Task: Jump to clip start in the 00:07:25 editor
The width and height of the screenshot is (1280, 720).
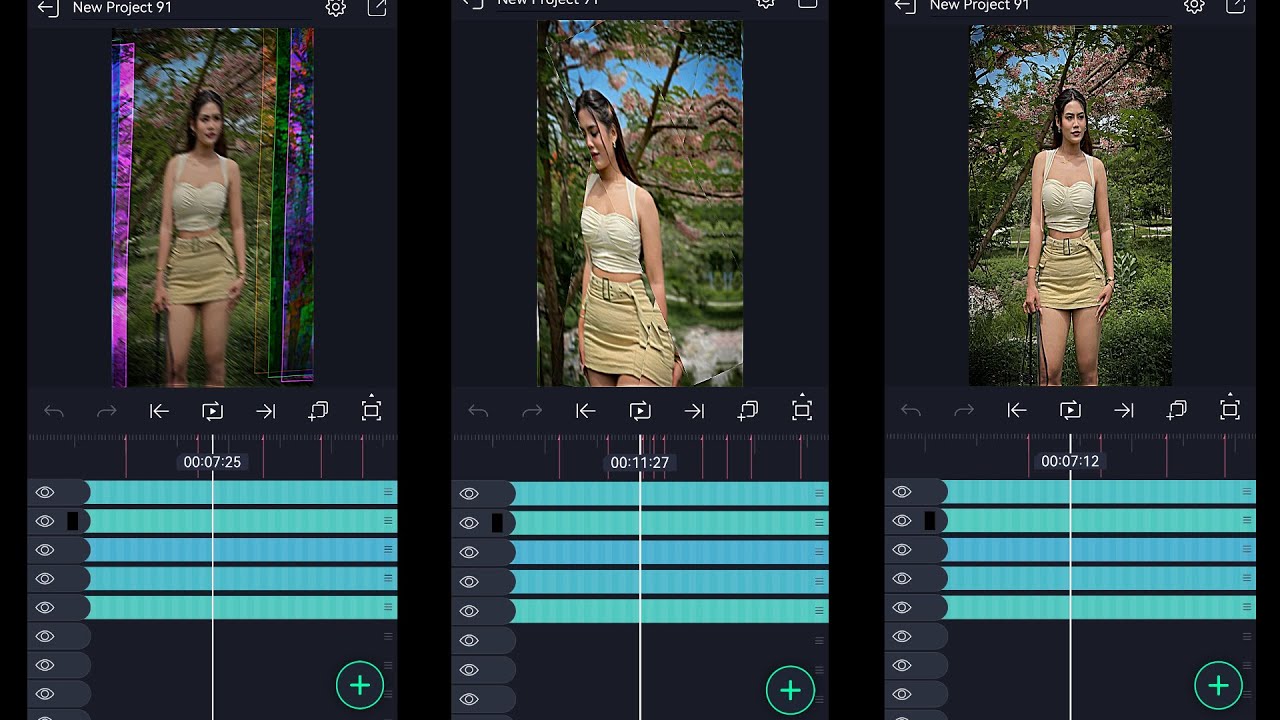Action: [159, 411]
